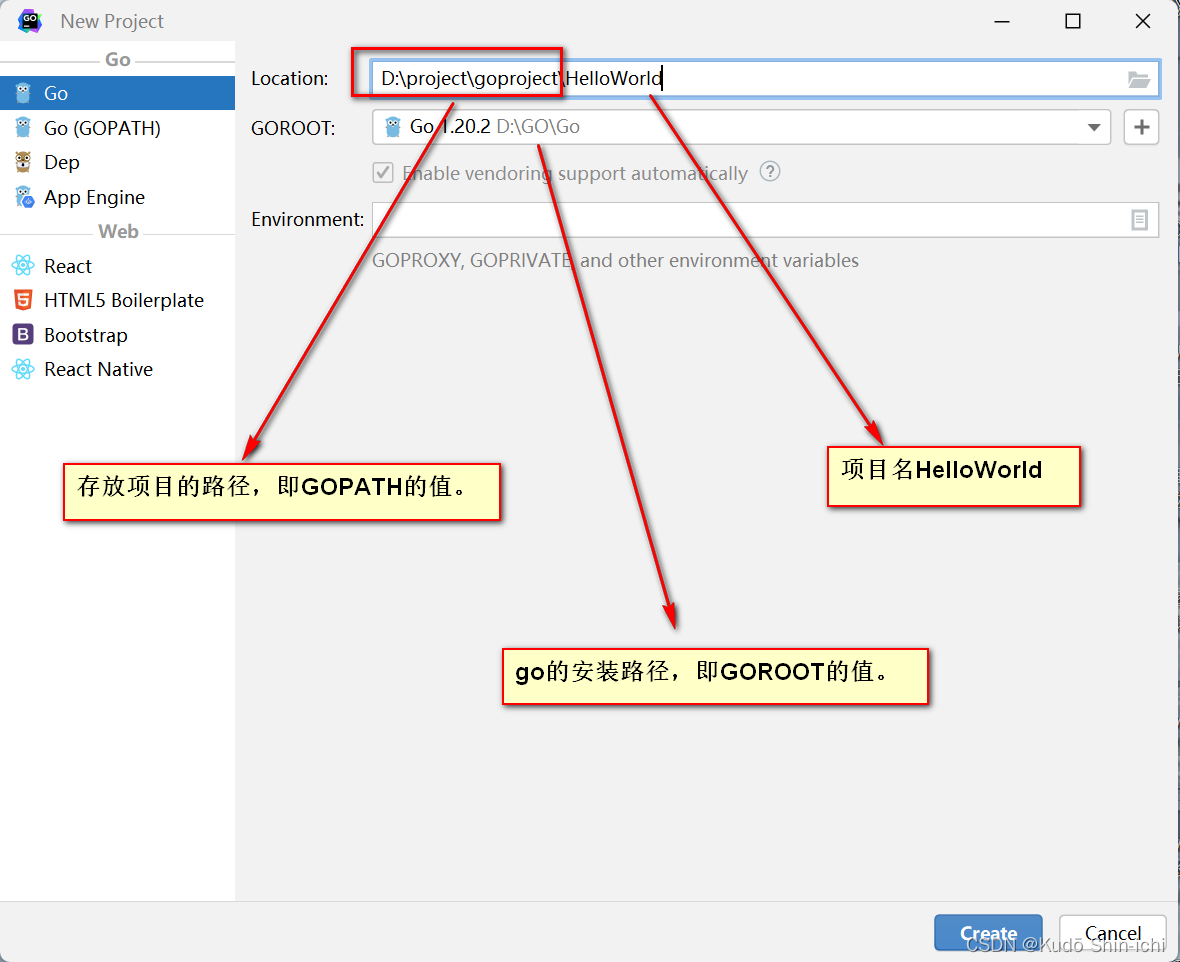The height and width of the screenshot is (962, 1180).
Task: Click the Cancel button
Action: coord(1112,933)
